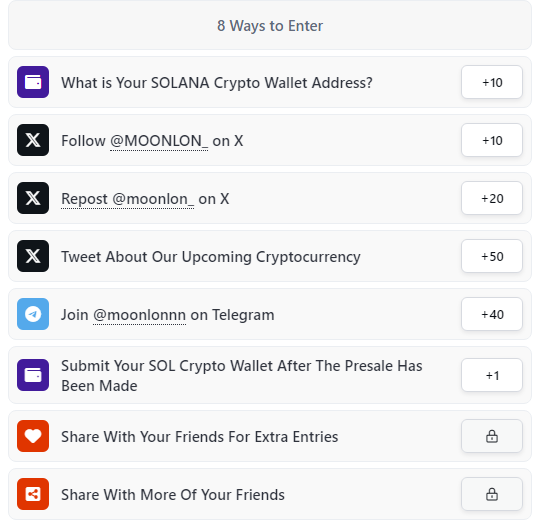The image size is (540, 526).
Task: Click the purple wallet icon for SOLANA address
Action: 33,82
